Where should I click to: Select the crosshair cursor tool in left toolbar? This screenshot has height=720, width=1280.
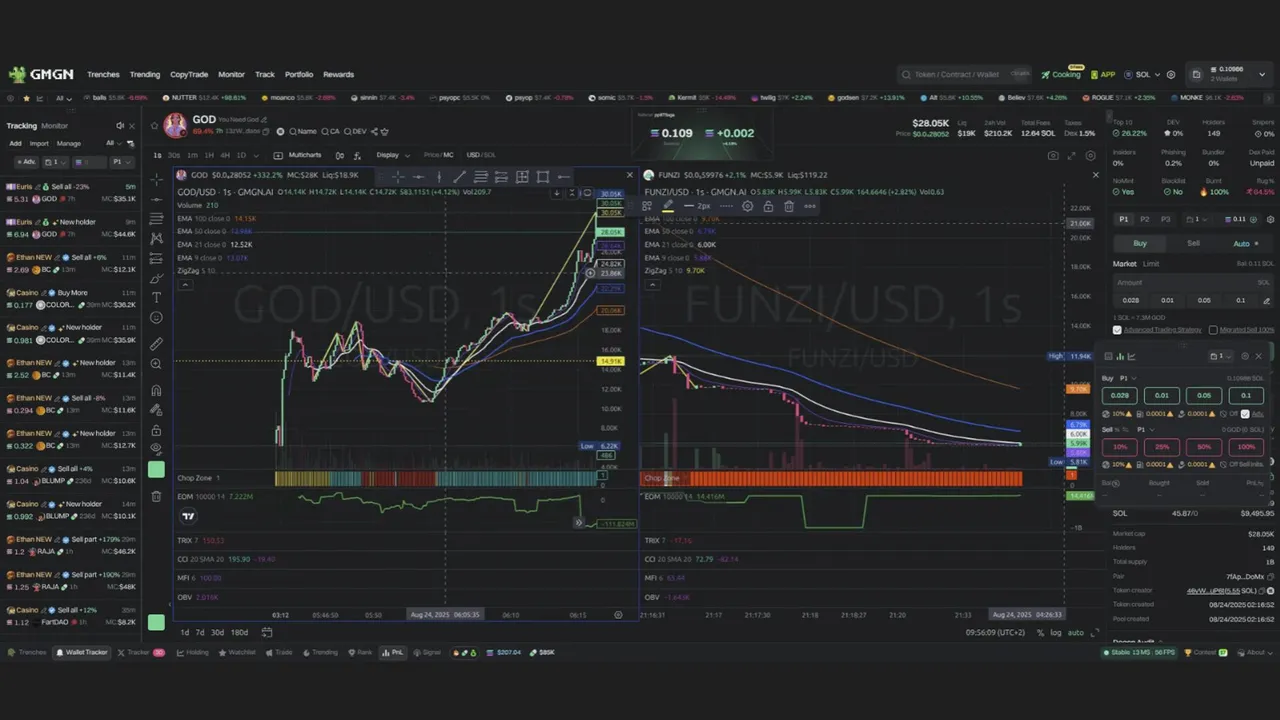pyautogui.click(x=156, y=179)
